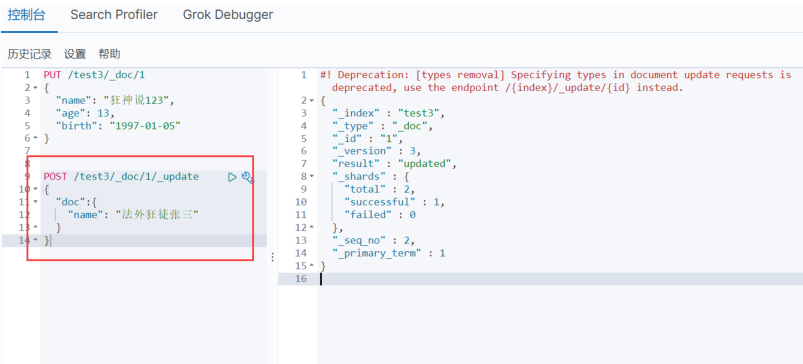Collapse the "_shards" fold arrow in response
The width and height of the screenshot is (803, 364).
click(x=312, y=177)
